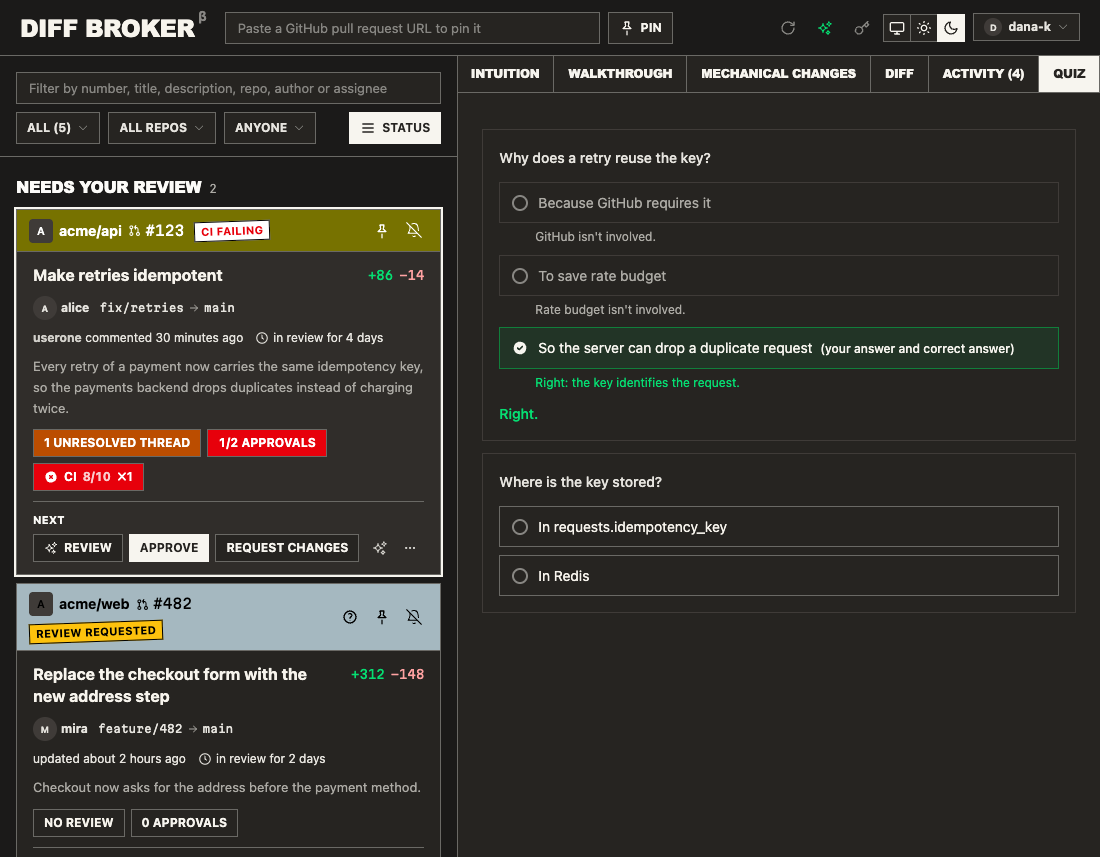Focus the GitHub pull request URL field
The height and width of the screenshot is (857, 1100).
(412, 28)
